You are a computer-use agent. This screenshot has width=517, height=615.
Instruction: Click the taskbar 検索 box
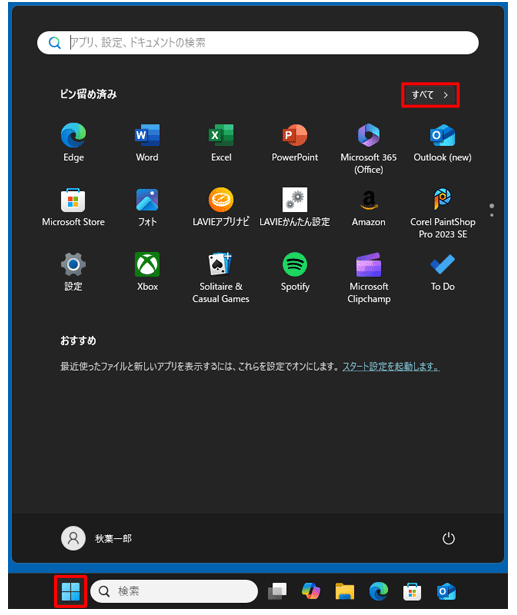pyautogui.click(x=174, y=591)
